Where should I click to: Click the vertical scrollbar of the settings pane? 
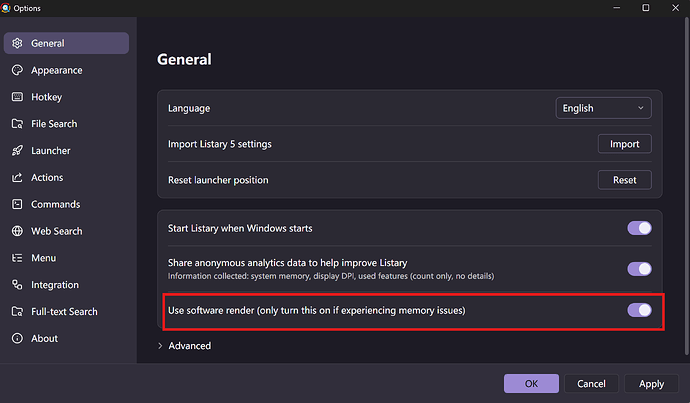pos(686,187)
